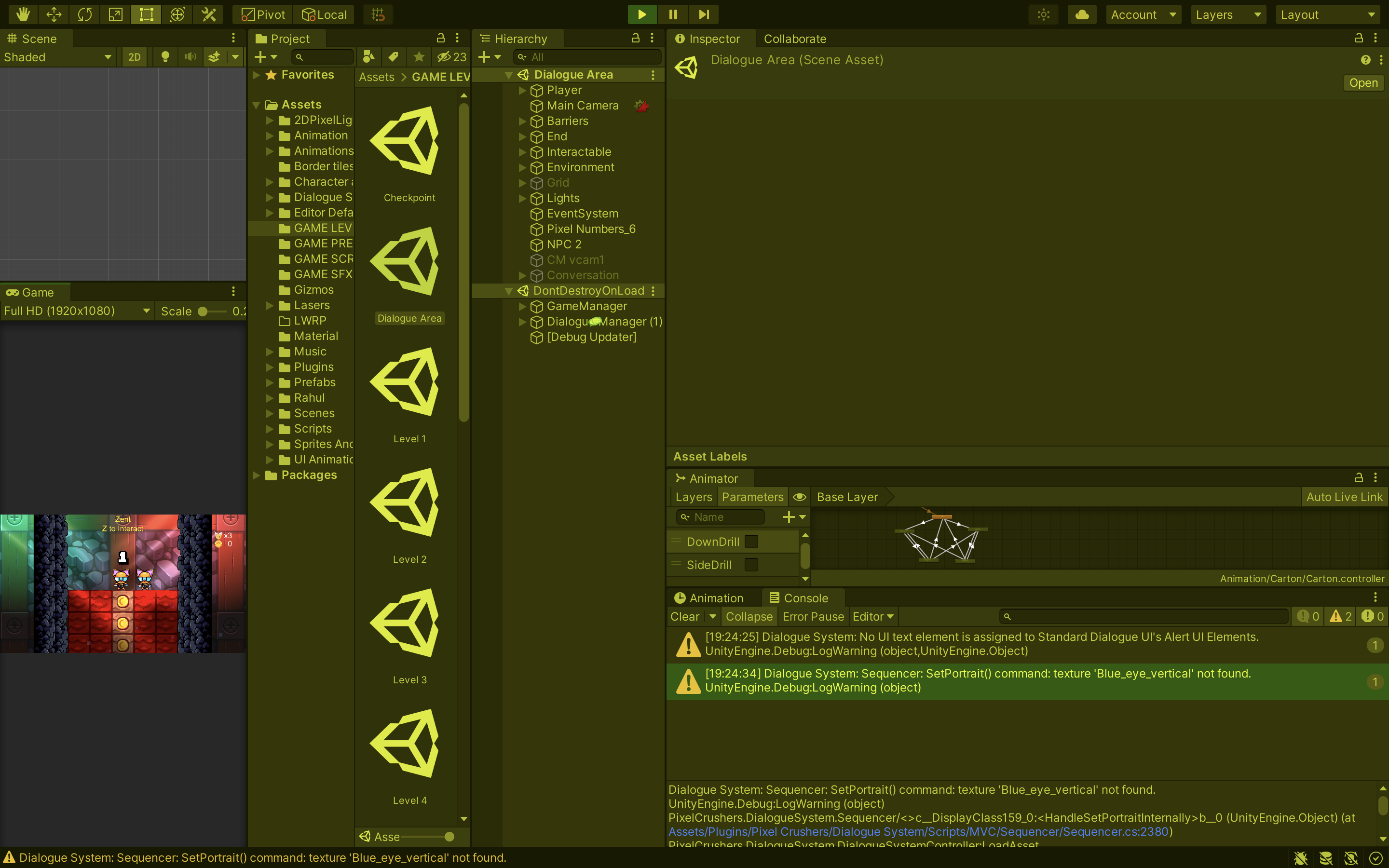
Task: Open cloud services panel
Action: 1082,14
